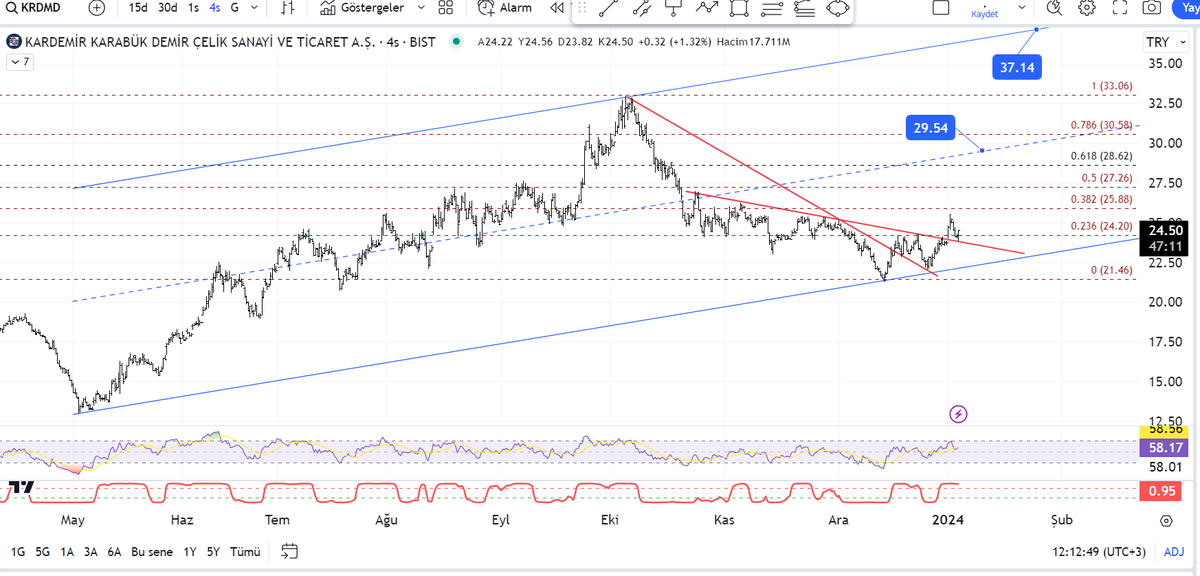Screen dimensions: 1200x576
Task: Open the time axis settings target icon
Action: [1166, 521]
